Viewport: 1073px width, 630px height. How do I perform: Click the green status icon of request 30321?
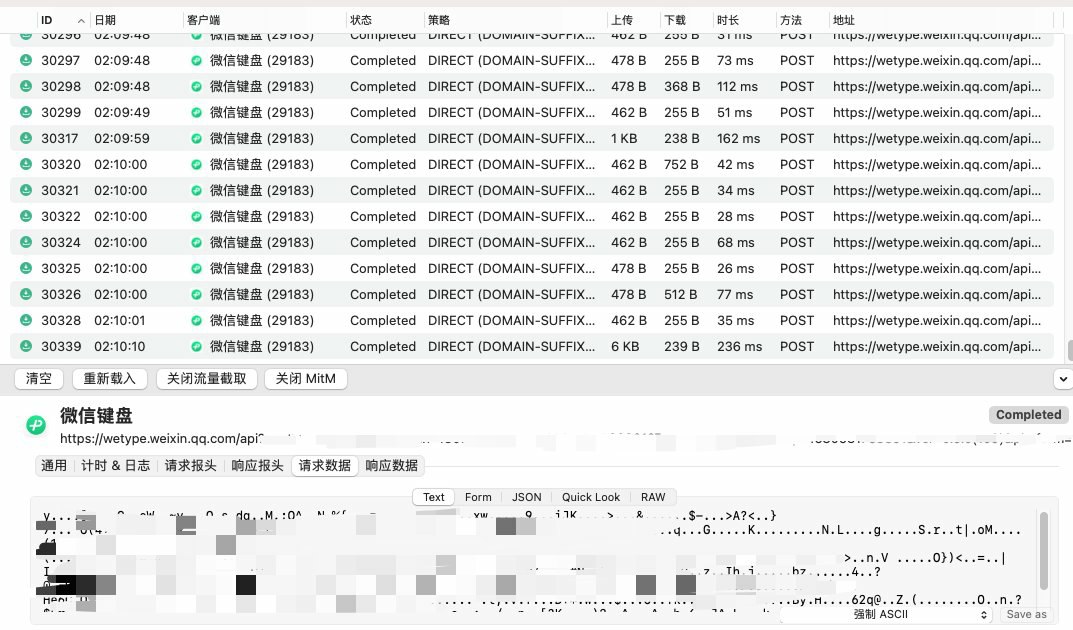coord(25,190)
